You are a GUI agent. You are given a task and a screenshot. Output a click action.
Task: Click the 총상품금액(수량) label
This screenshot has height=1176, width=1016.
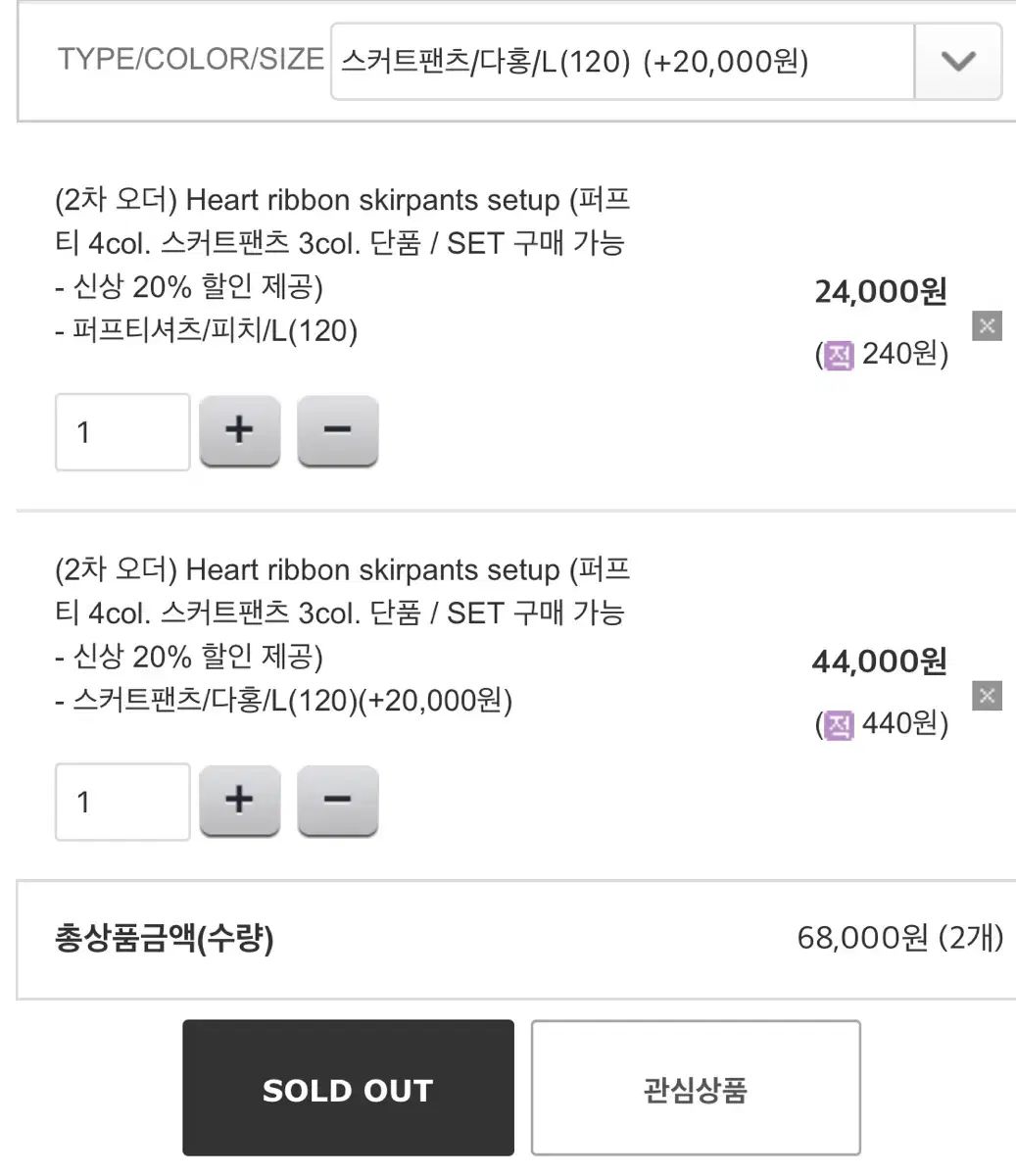[x=164, y=939]
